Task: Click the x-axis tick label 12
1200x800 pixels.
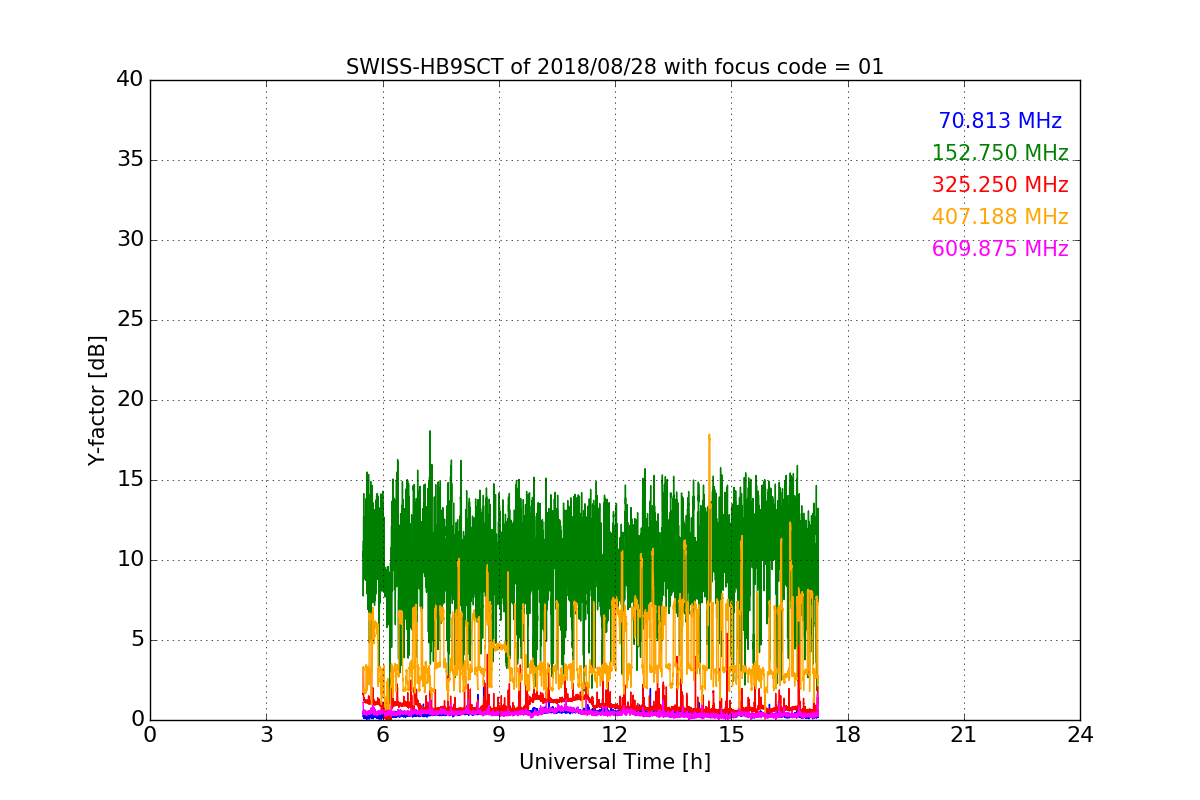Action: (x=615, y=735)
